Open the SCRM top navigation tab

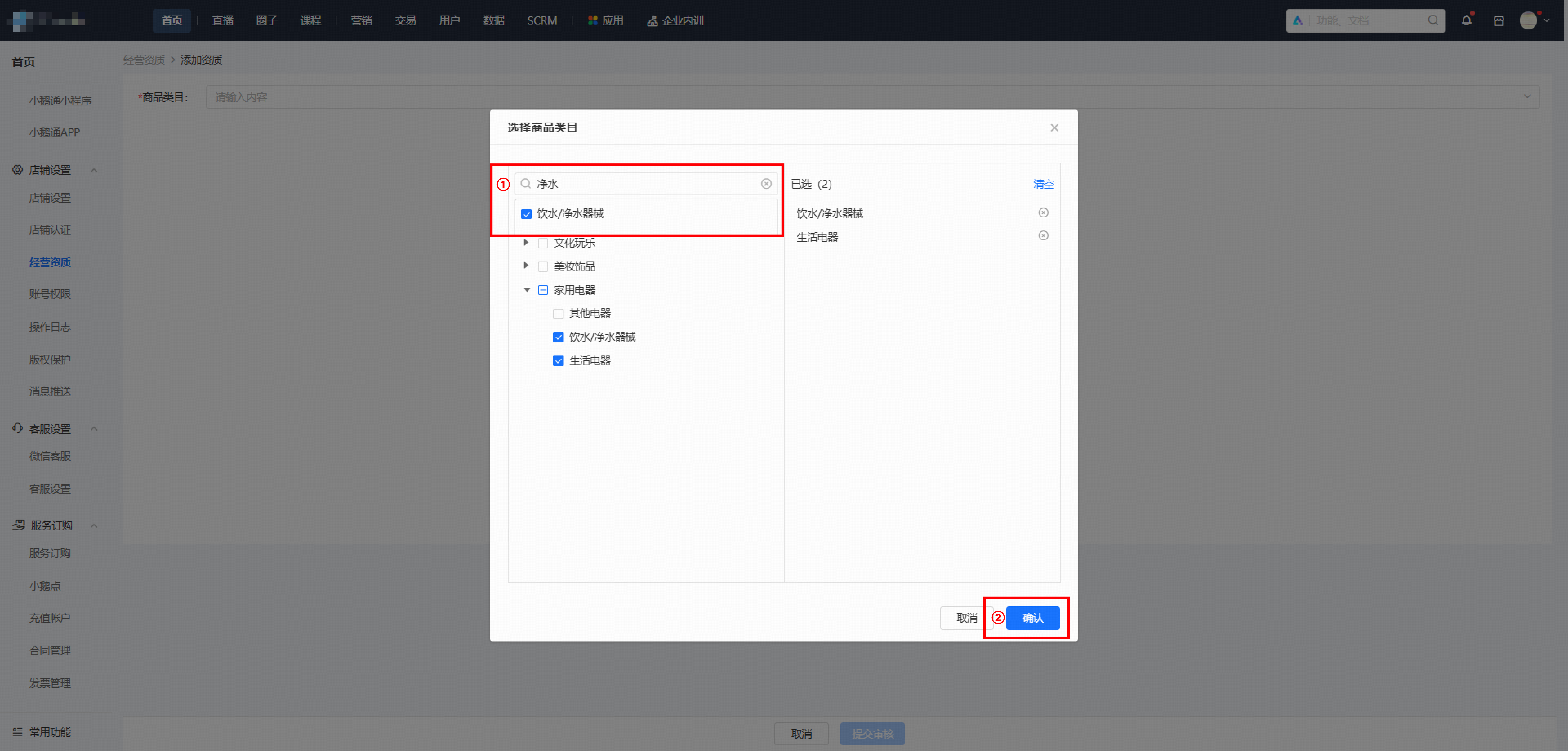[x=542, y=21]
